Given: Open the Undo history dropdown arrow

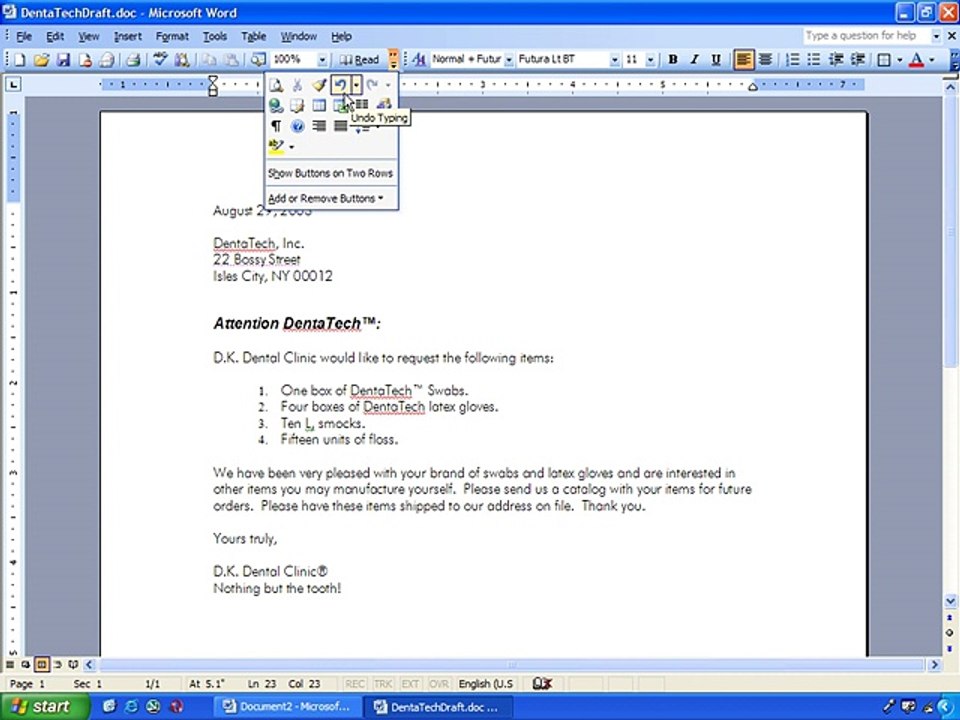Looking at the screenshot, I should 356,85.
